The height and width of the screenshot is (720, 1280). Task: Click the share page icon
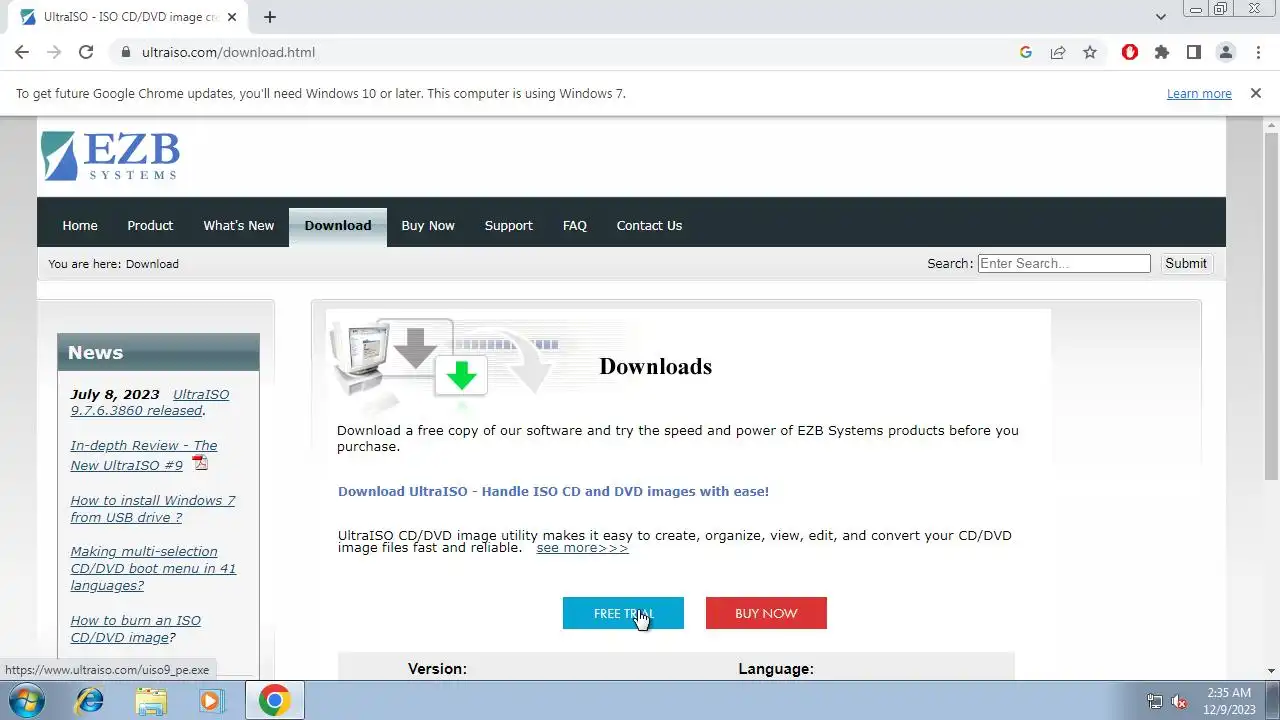(x=1058, y=52)
